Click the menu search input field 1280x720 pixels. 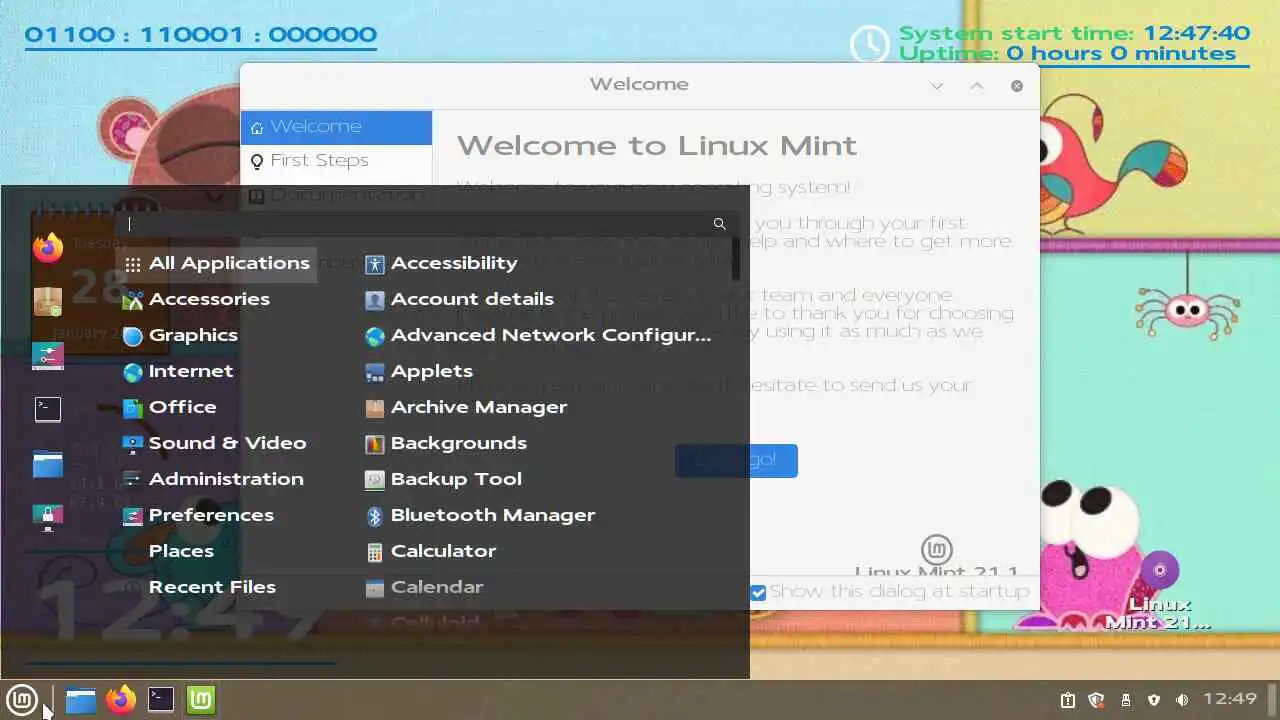tap(428, 224)
